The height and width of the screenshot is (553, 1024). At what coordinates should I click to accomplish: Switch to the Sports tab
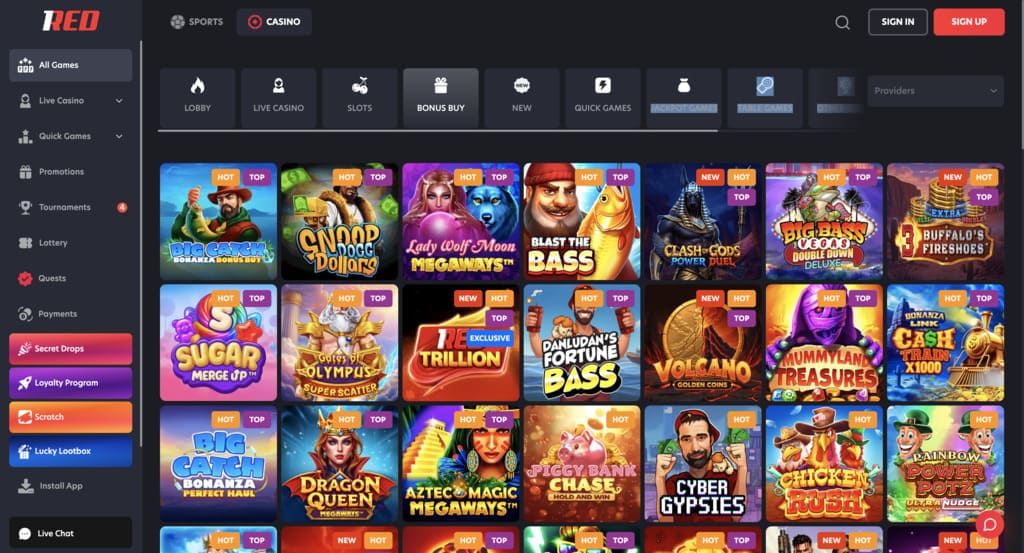197,22
